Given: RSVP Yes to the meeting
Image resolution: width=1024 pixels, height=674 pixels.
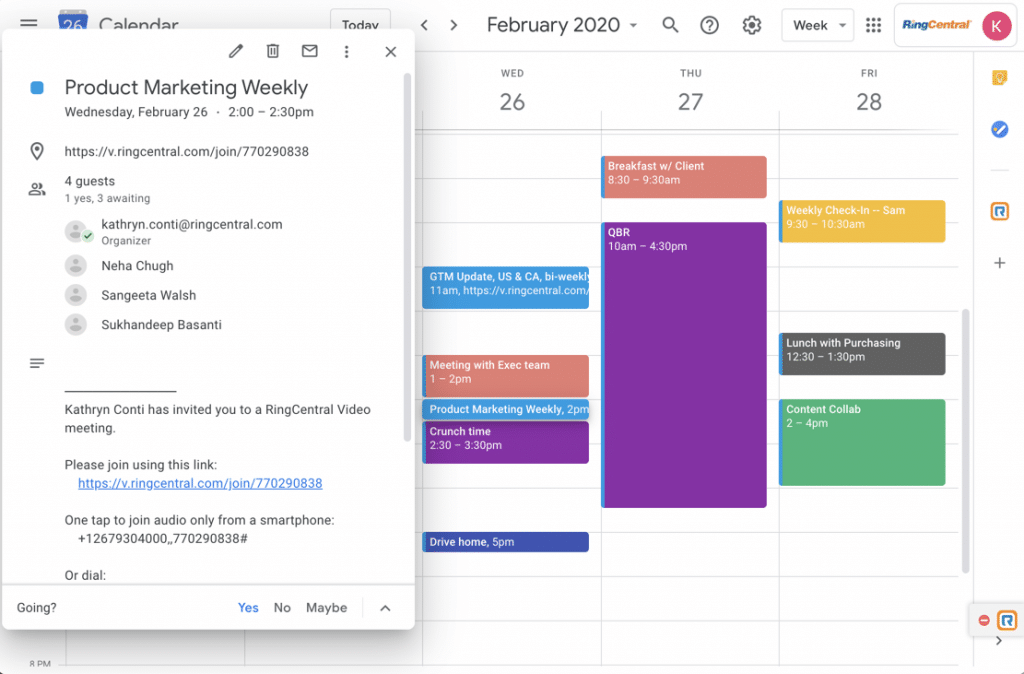Looking at the screenshot, I should point(248,607).
